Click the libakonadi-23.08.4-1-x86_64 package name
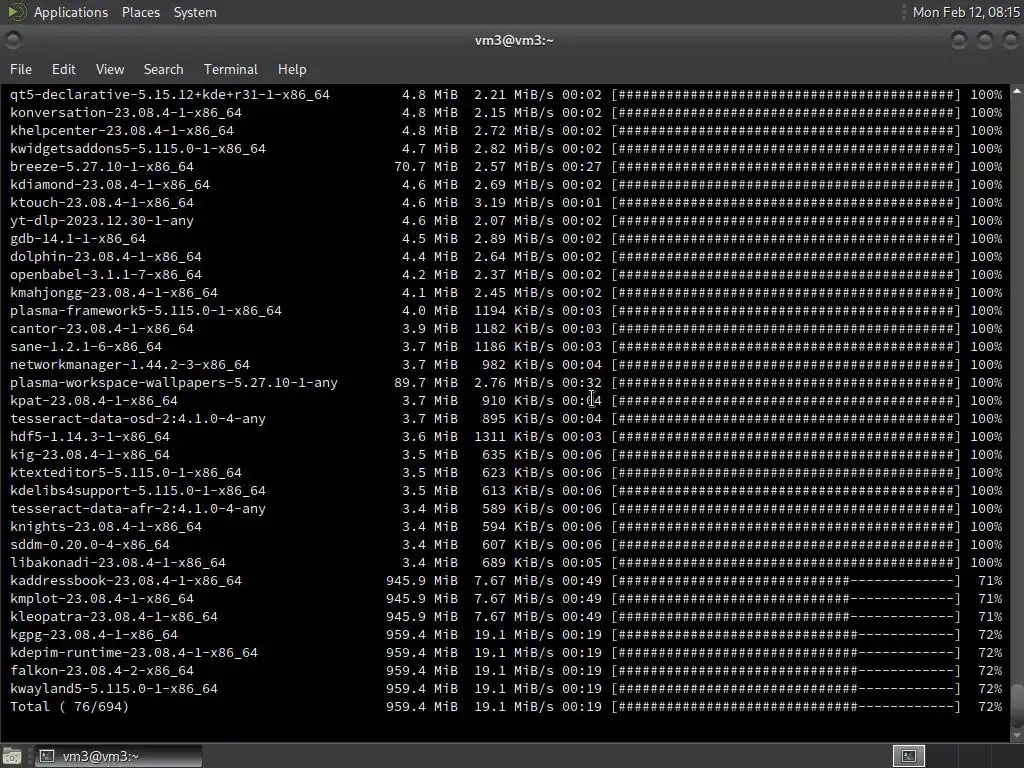Image resolution: width=1024 pixels, height=768 pixels. tap(118, 562)
